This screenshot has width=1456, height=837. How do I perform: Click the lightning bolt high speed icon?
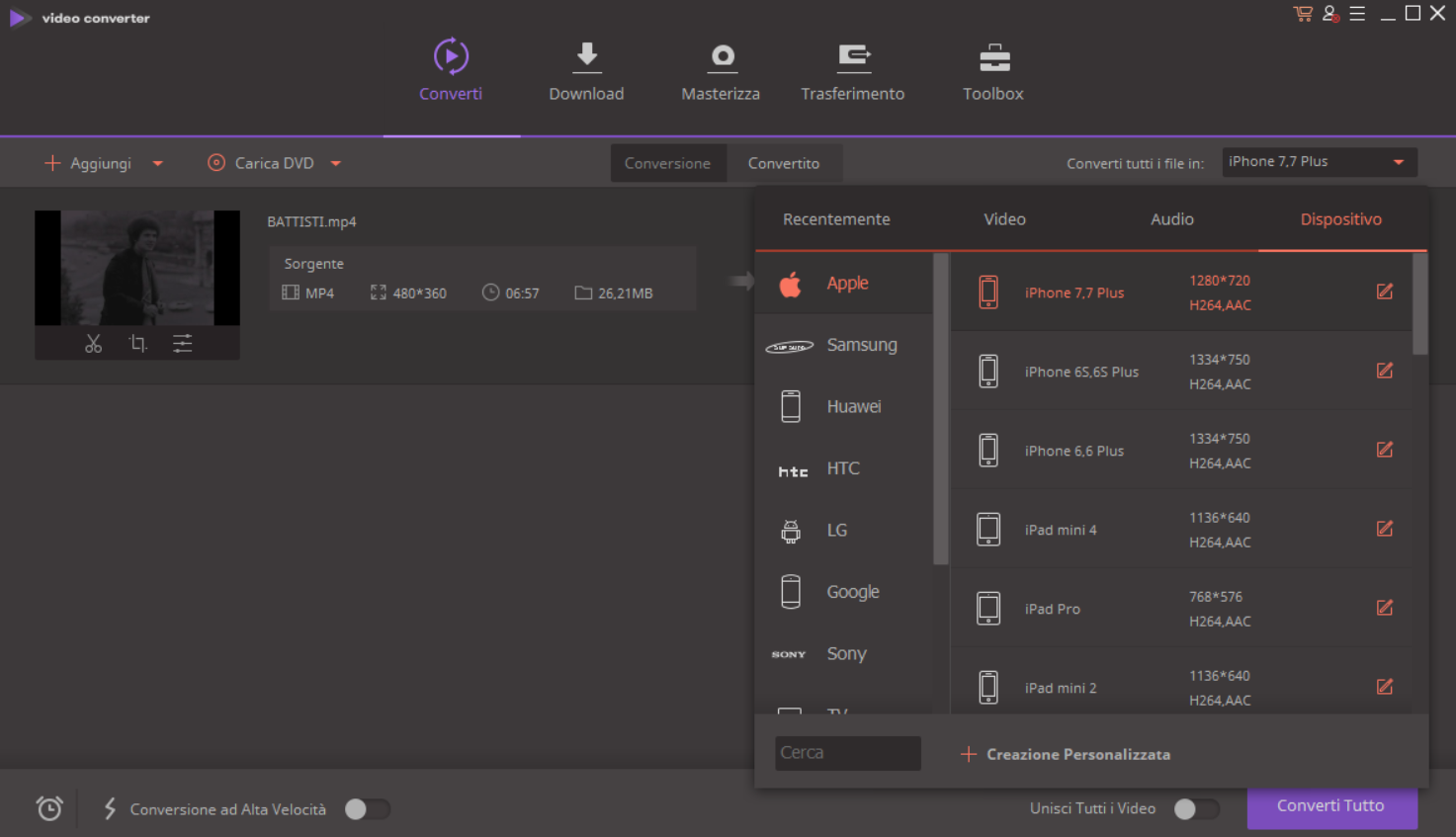coord(110,808)
